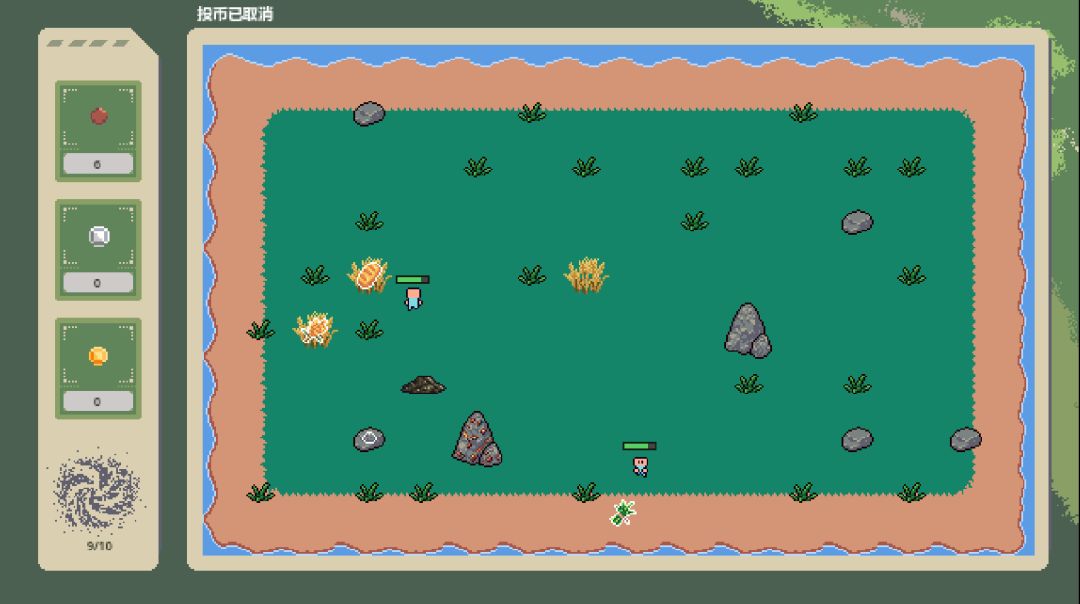Click the small rock on the top grass edge
Viewport: 1080px width, 604px height.
pos(369,114)
